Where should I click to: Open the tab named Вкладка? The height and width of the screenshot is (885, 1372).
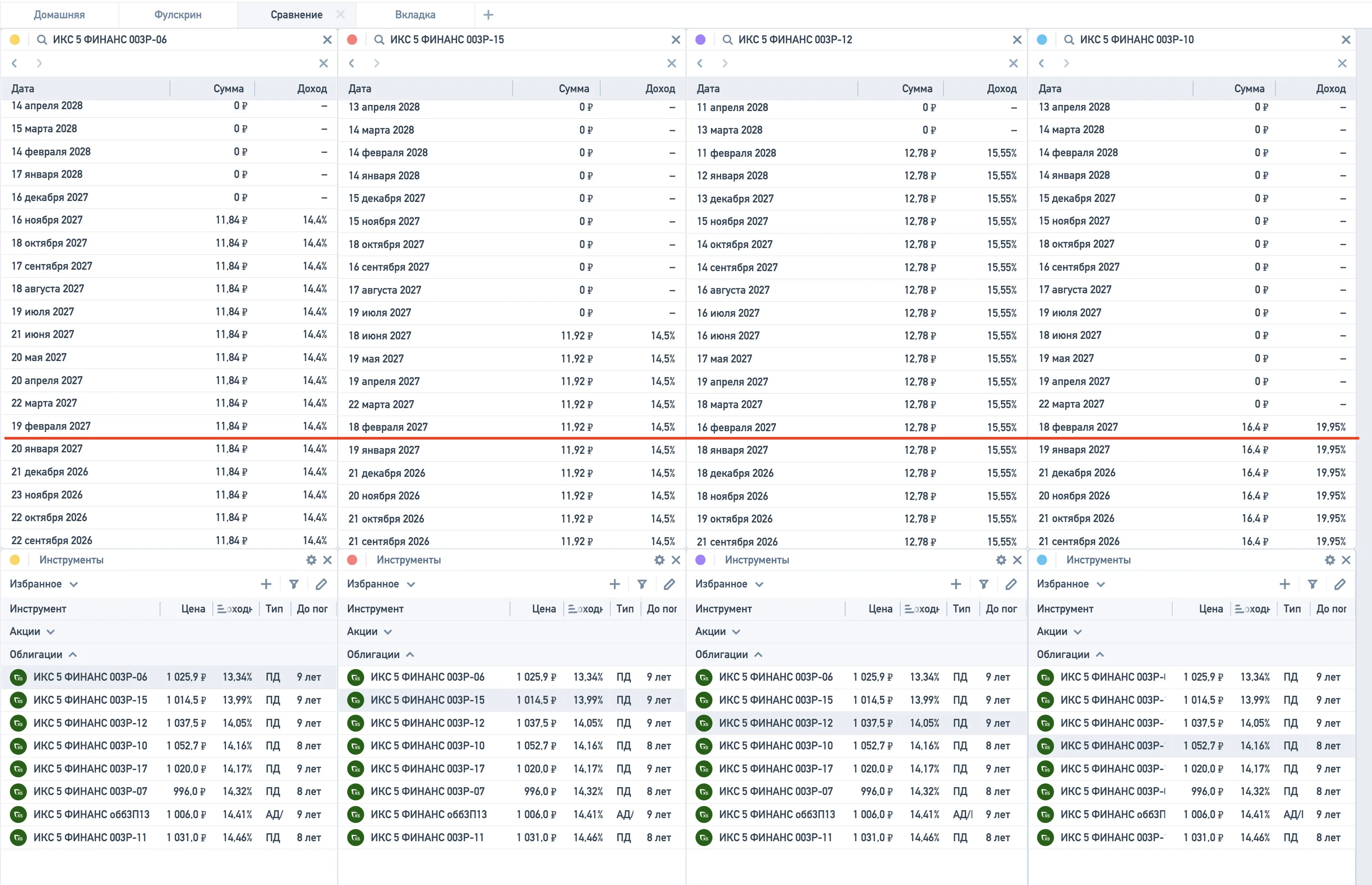tap(415, 15)
